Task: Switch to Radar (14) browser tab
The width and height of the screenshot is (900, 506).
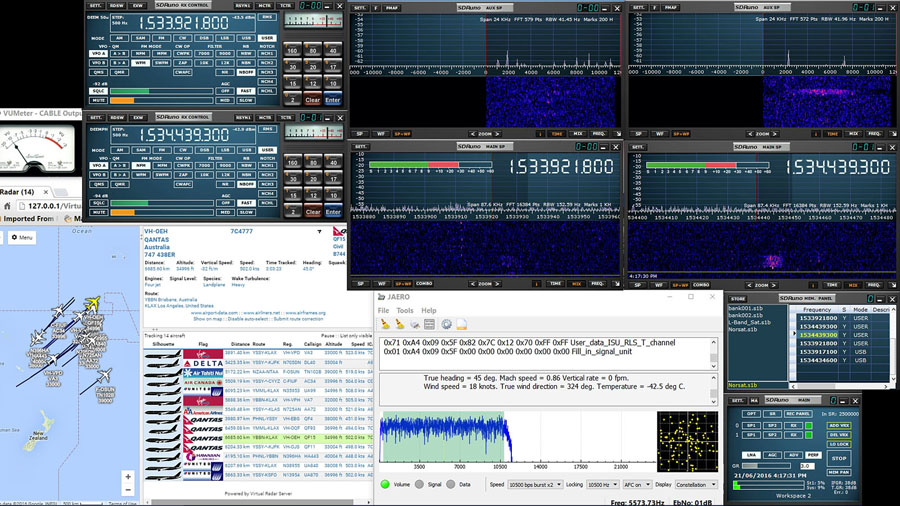Action: click(22, 192)
